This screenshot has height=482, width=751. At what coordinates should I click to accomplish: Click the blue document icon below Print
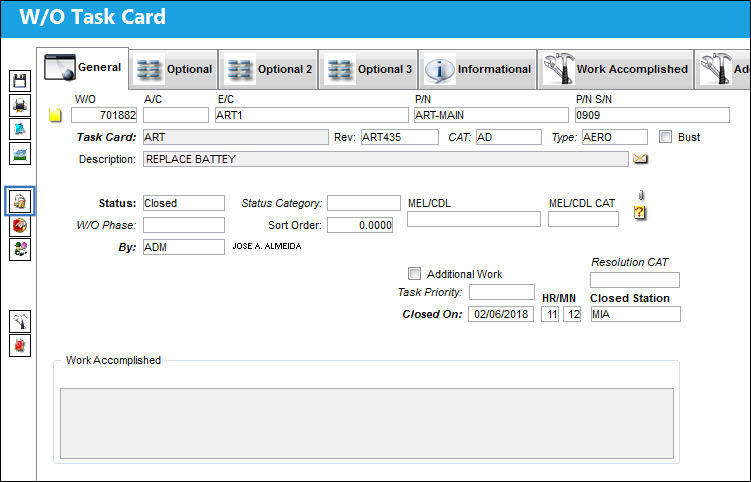[20, 129]
